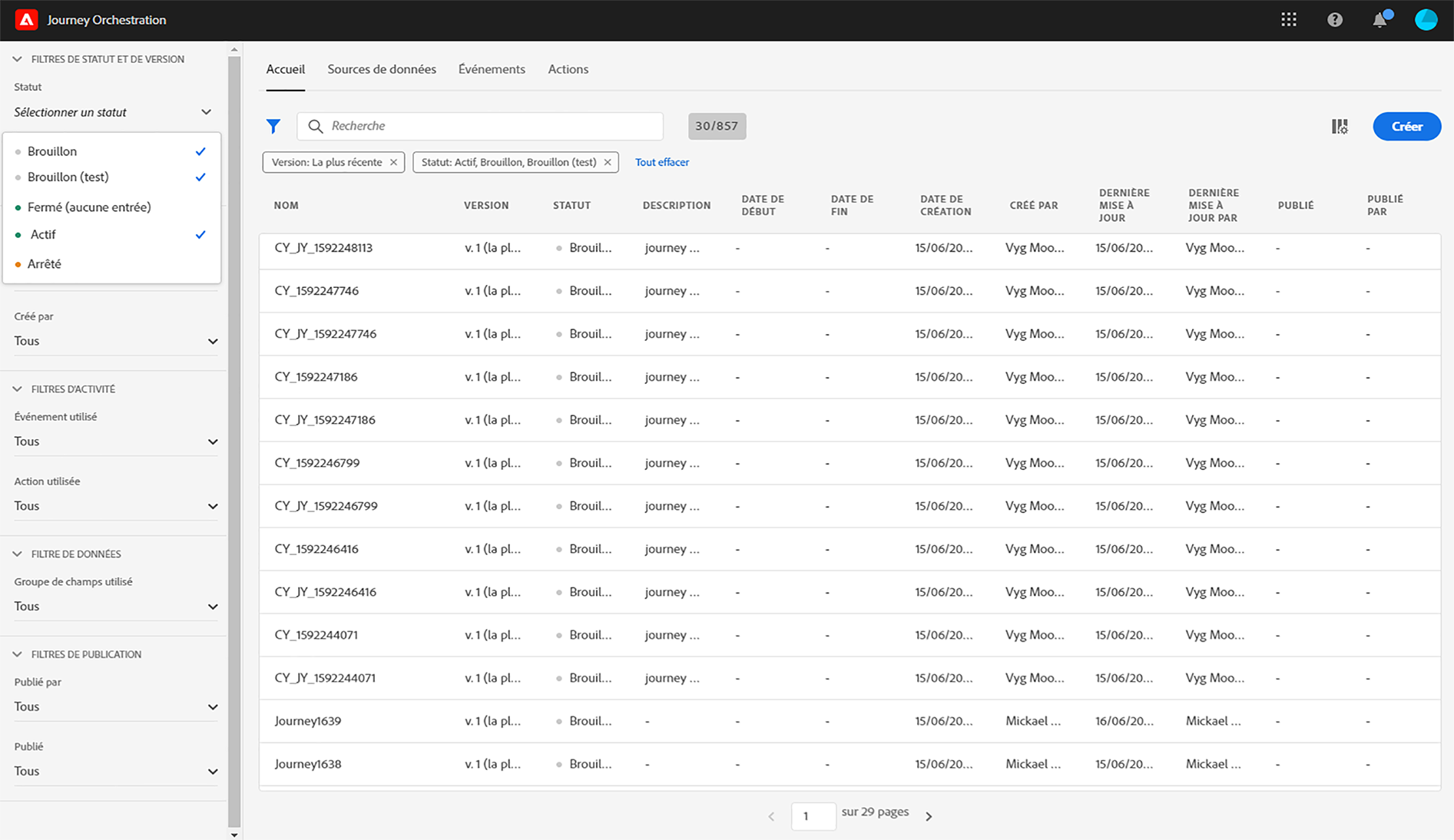Click the 16/06/20... update date cell

pos(1124,721)
